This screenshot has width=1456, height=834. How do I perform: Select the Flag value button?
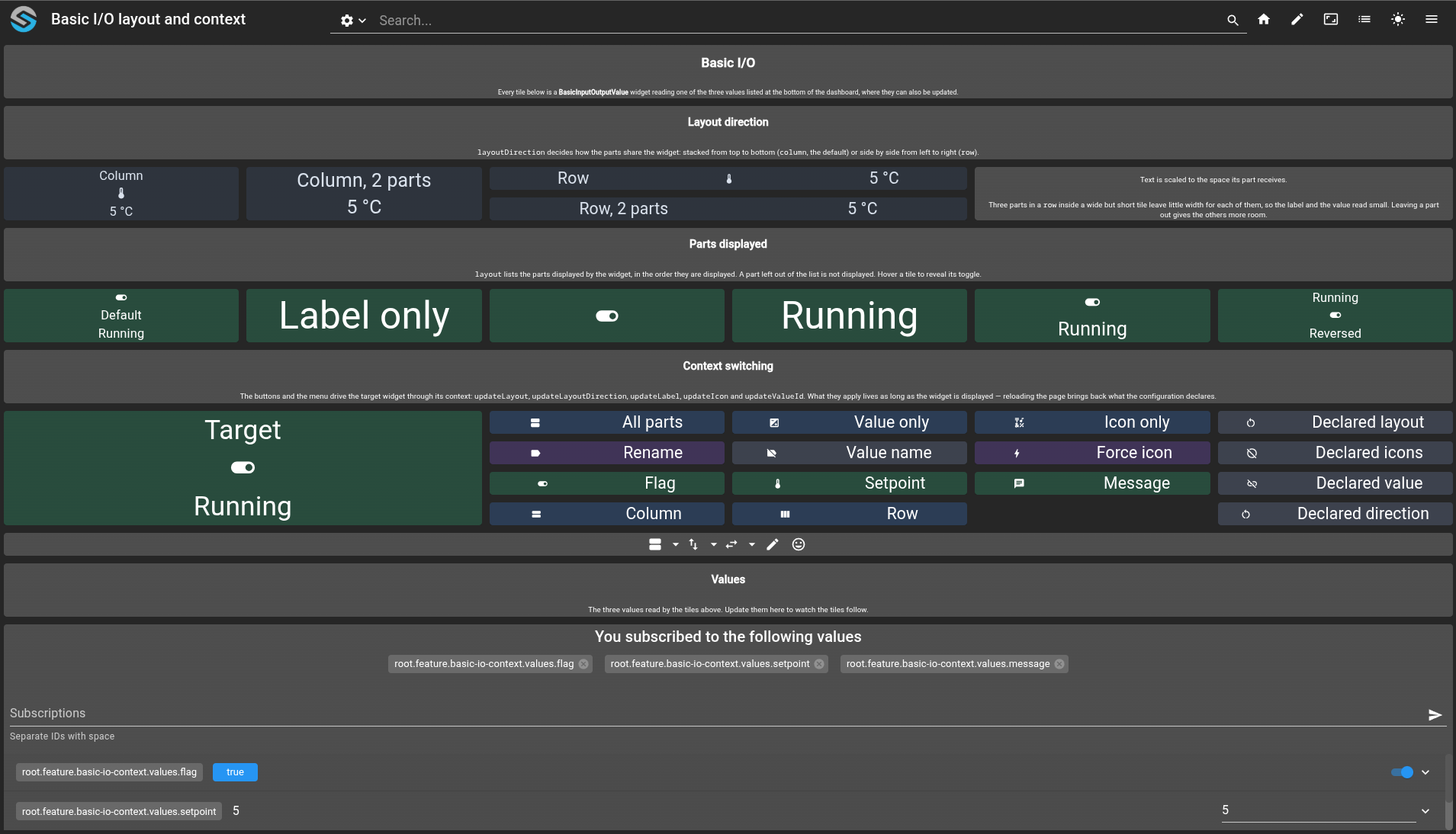606,483
